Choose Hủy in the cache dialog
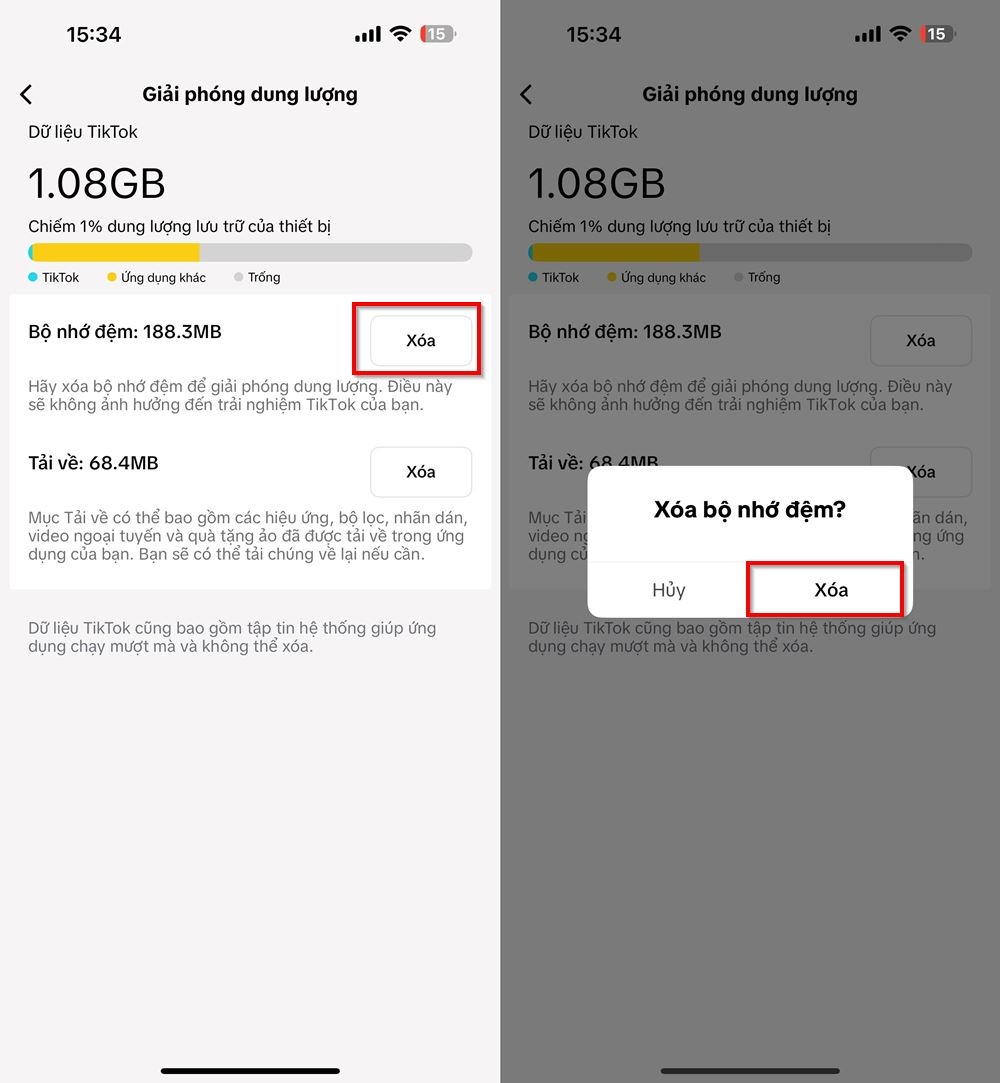 tap(668, 590)
